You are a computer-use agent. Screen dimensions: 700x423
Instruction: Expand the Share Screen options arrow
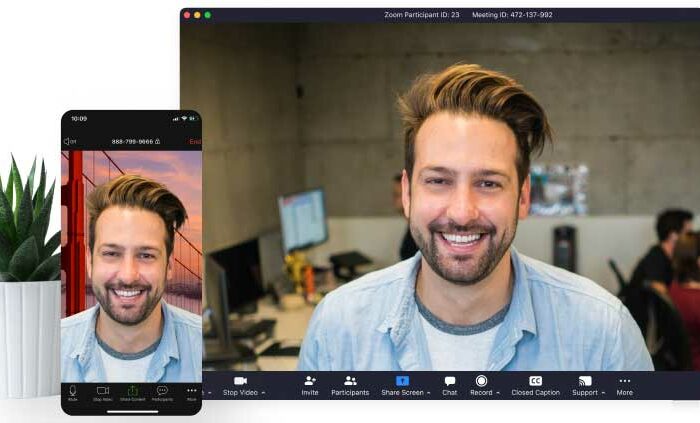click(x=429, y=393)
